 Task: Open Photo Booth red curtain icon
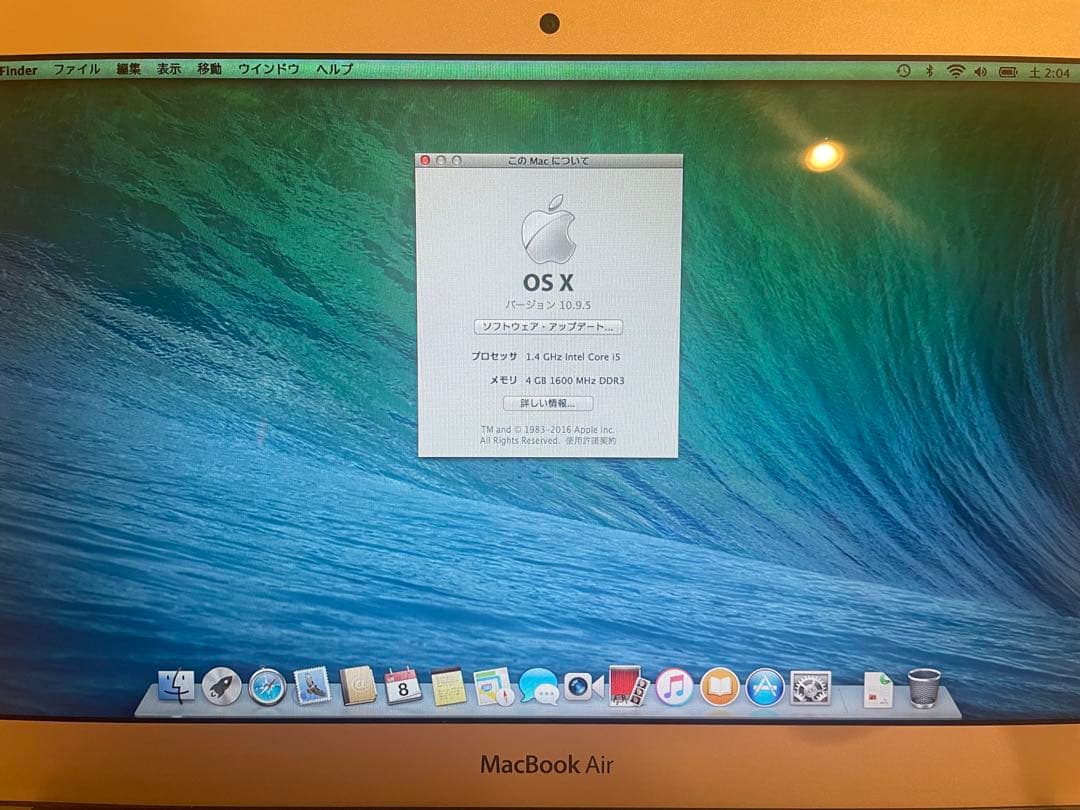(x=628, y=686)
